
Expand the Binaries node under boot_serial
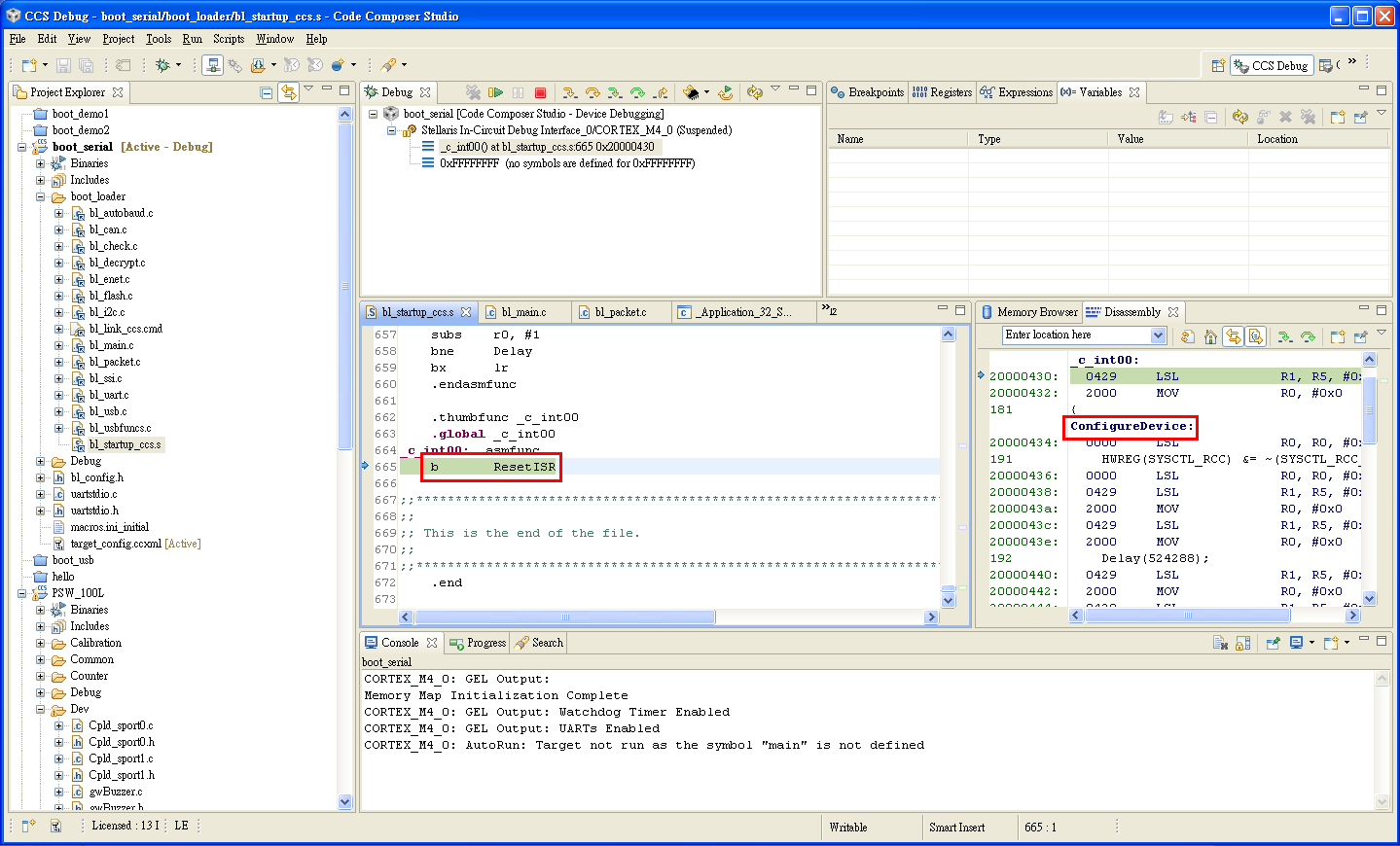click(x=40, y=163)
